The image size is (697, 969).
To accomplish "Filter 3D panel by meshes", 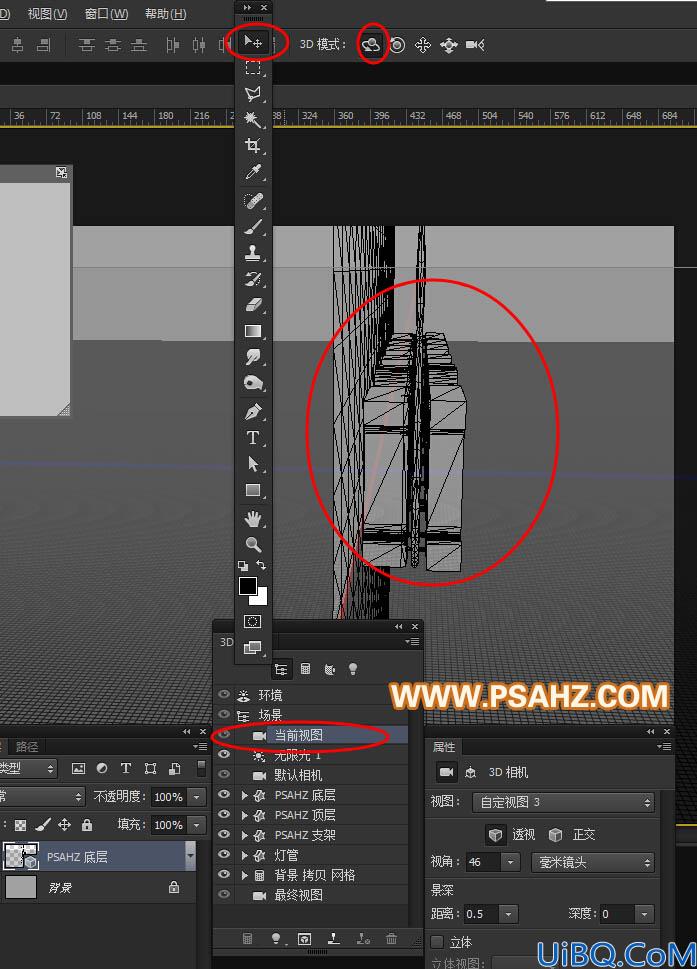I will tap(305, 669).
